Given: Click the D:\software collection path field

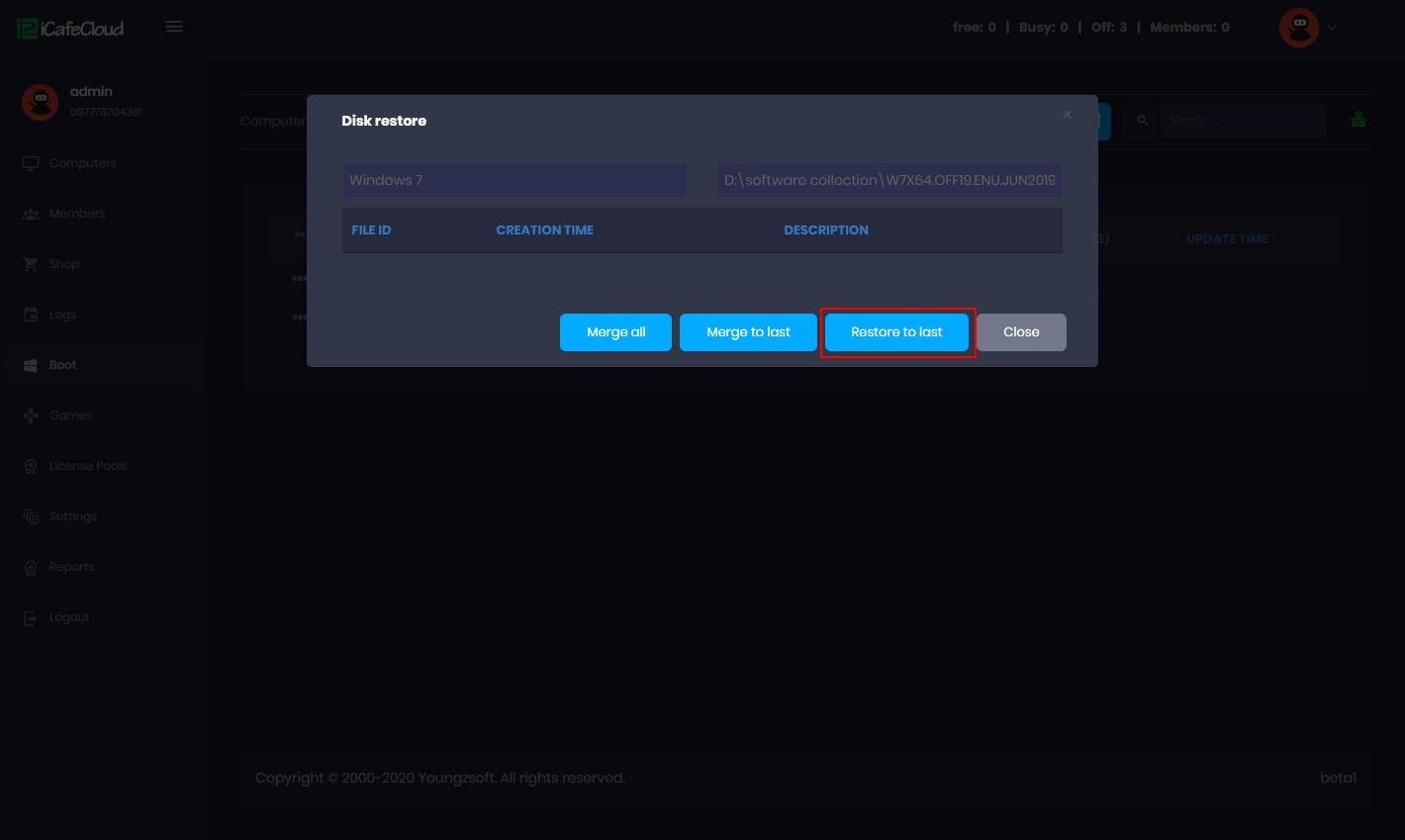Looking at the screenshot, I should coord(890,180).
